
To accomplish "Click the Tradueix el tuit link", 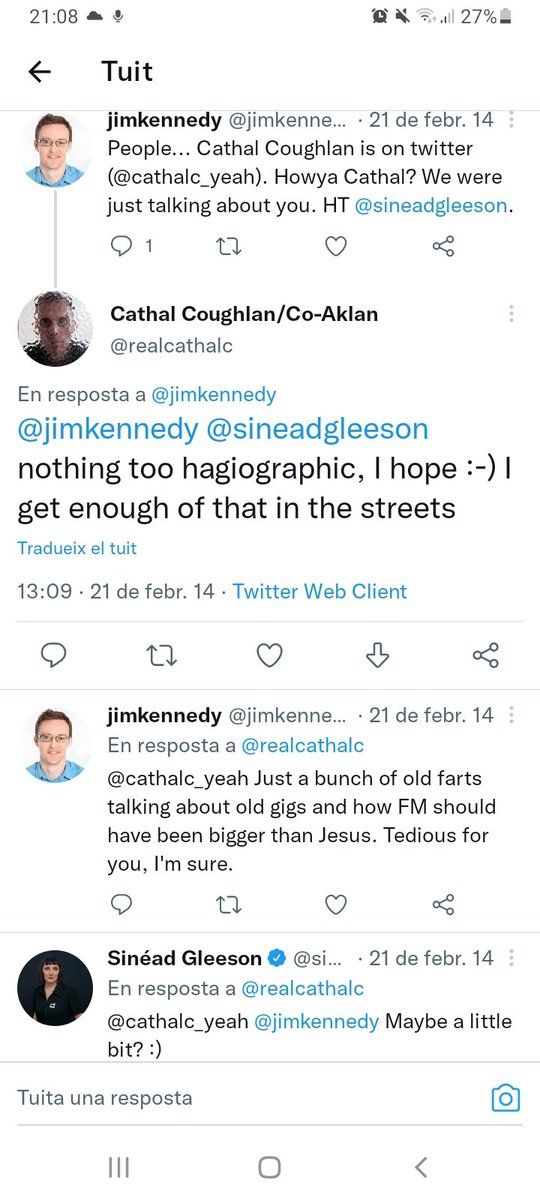I will point(77,548).
